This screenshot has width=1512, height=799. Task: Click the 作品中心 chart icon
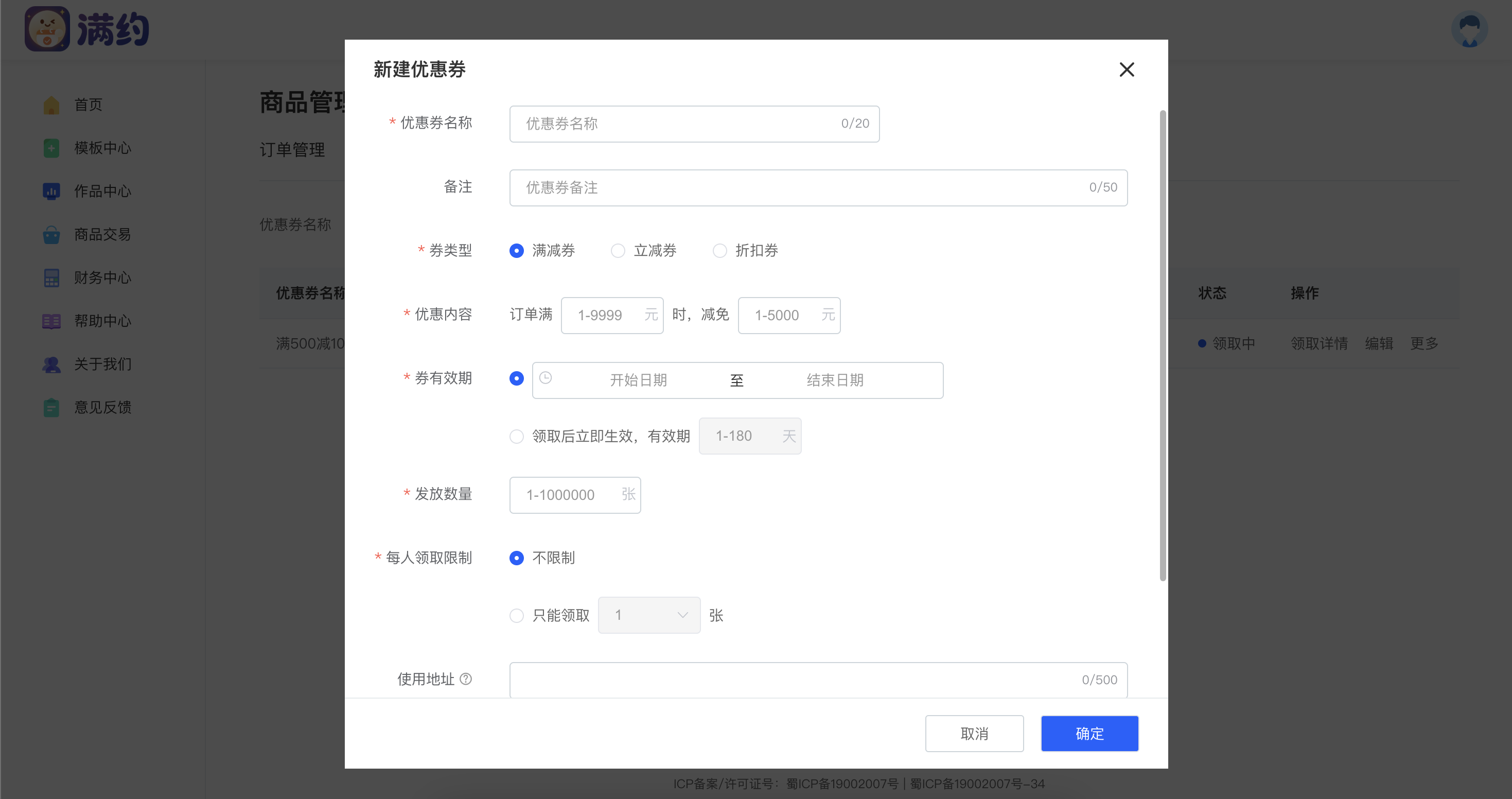coord(51,192)
